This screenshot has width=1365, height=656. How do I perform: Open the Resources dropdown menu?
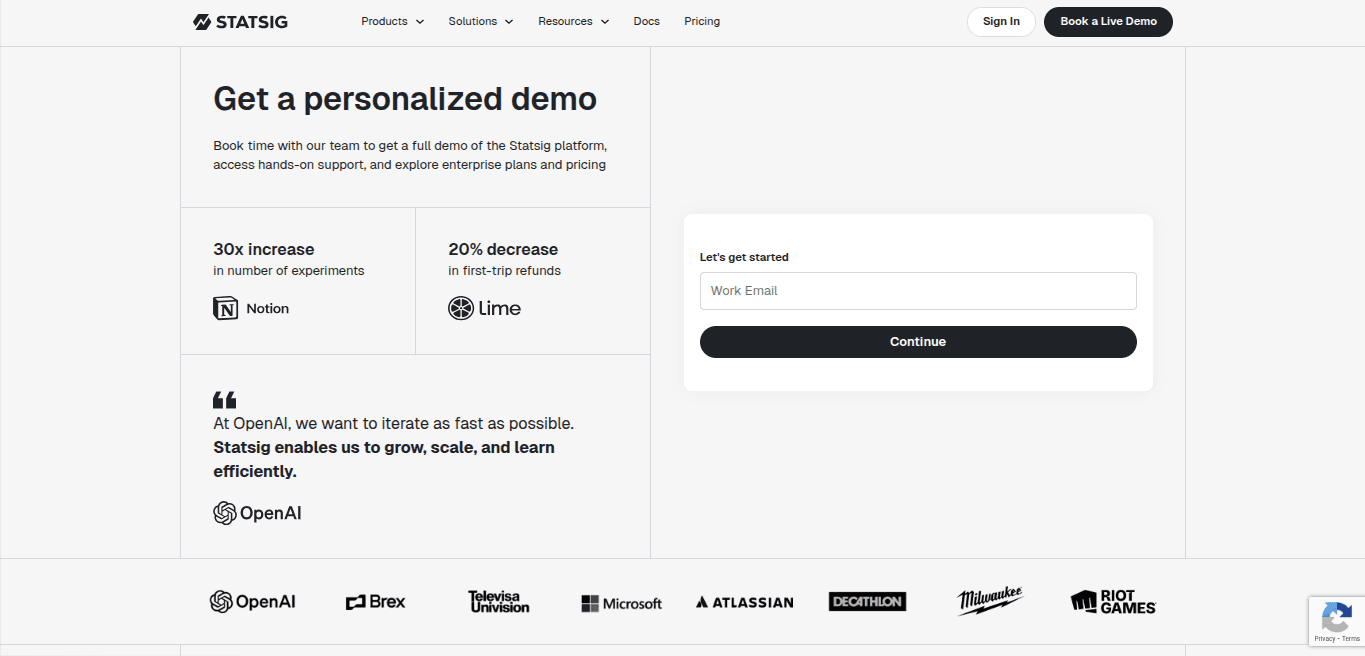pyautogui.click(x=573, y=21)
